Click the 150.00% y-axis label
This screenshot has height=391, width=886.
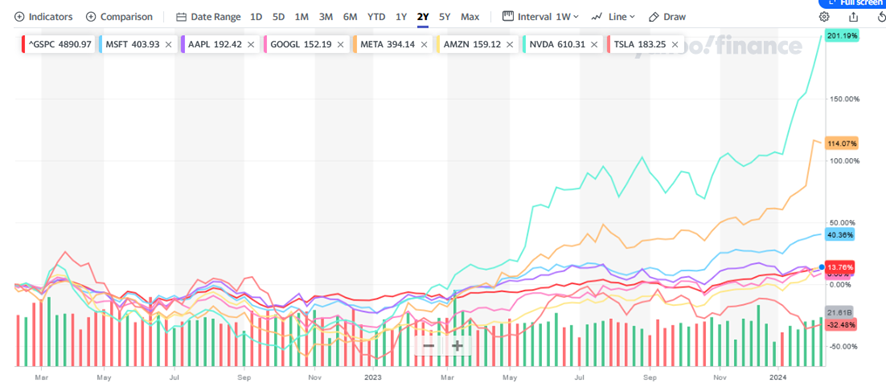coord(844,99)
